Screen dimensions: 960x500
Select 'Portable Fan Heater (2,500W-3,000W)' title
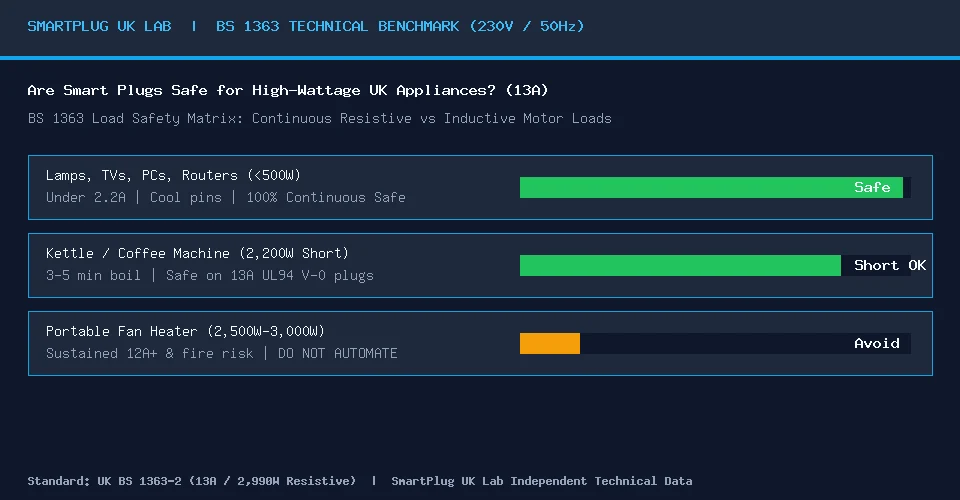point(185,331)
